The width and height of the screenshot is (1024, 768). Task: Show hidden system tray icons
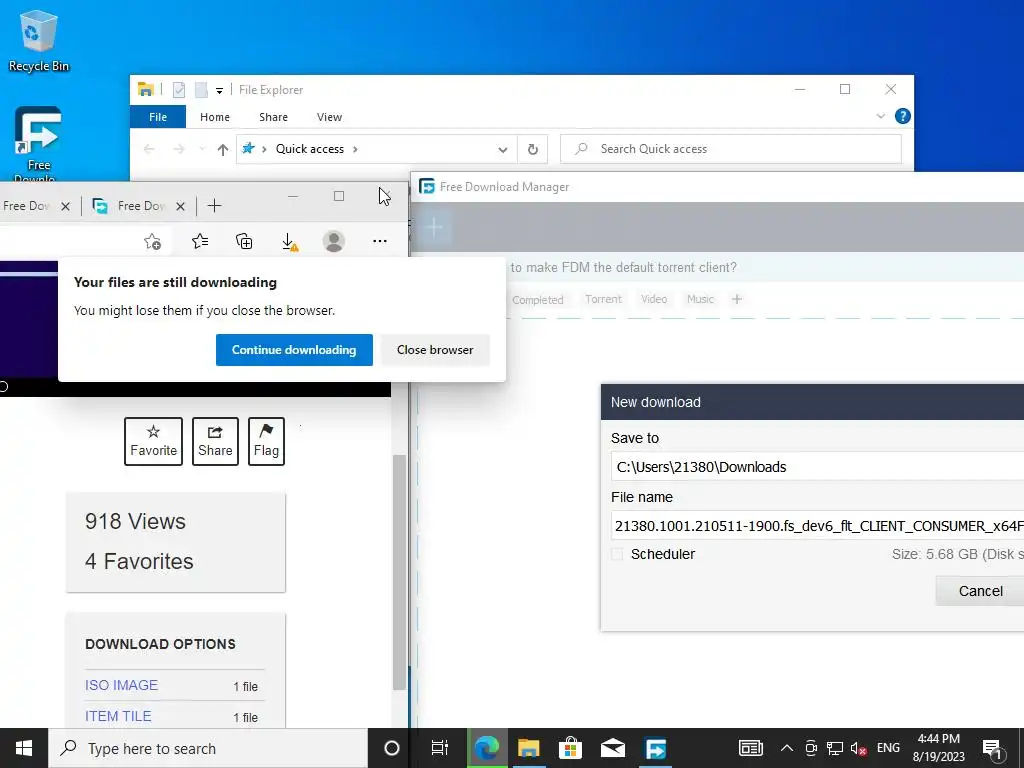coord(787,748)
